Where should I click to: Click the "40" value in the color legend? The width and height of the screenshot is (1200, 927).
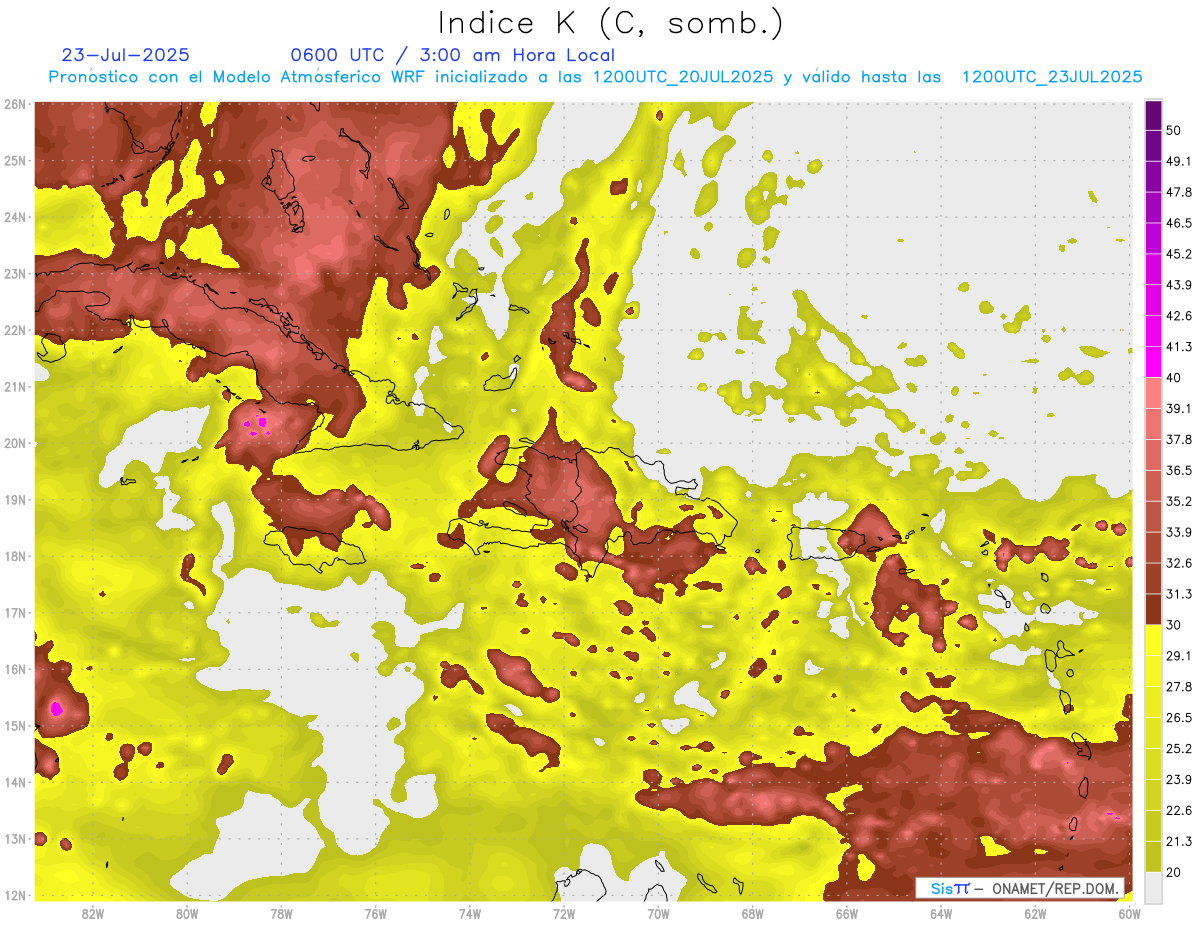tap(1173, 377)
